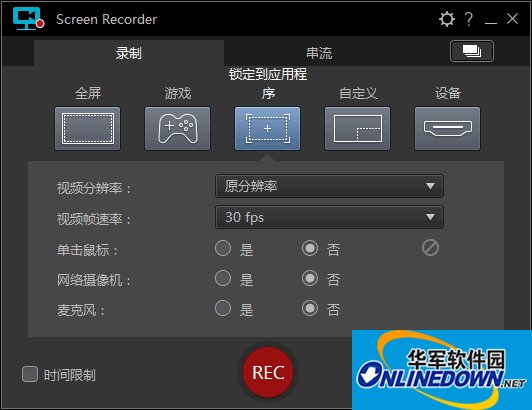This screenshot has height=410, width=532.
Task: Switch to the 录制 tab
Action: [129, 53]
